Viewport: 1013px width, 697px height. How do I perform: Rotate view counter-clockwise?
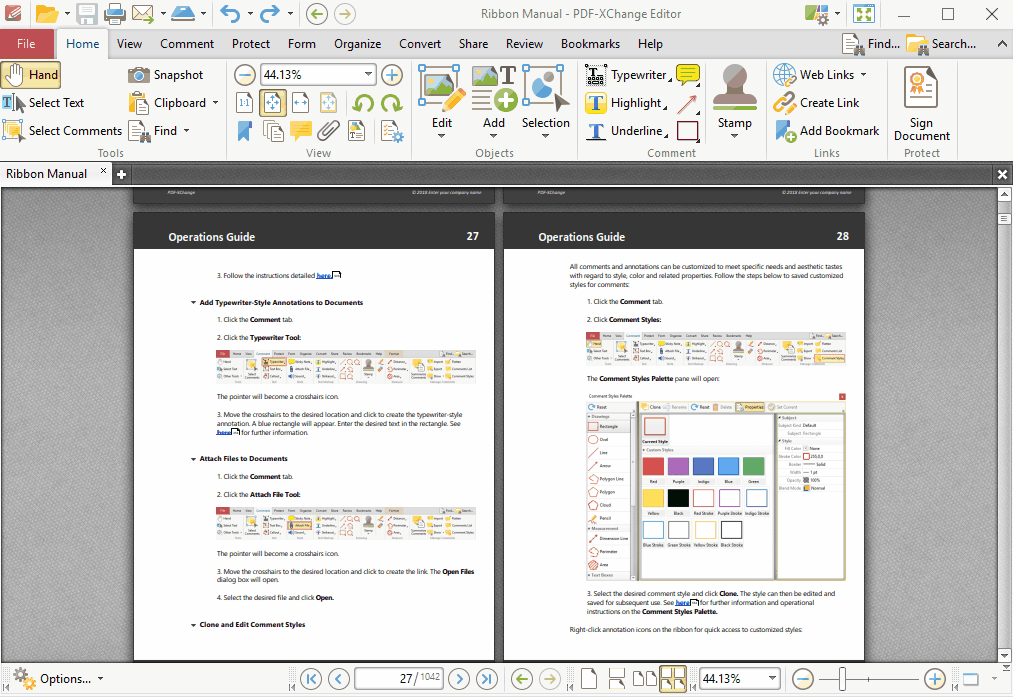tap(363, 103)
